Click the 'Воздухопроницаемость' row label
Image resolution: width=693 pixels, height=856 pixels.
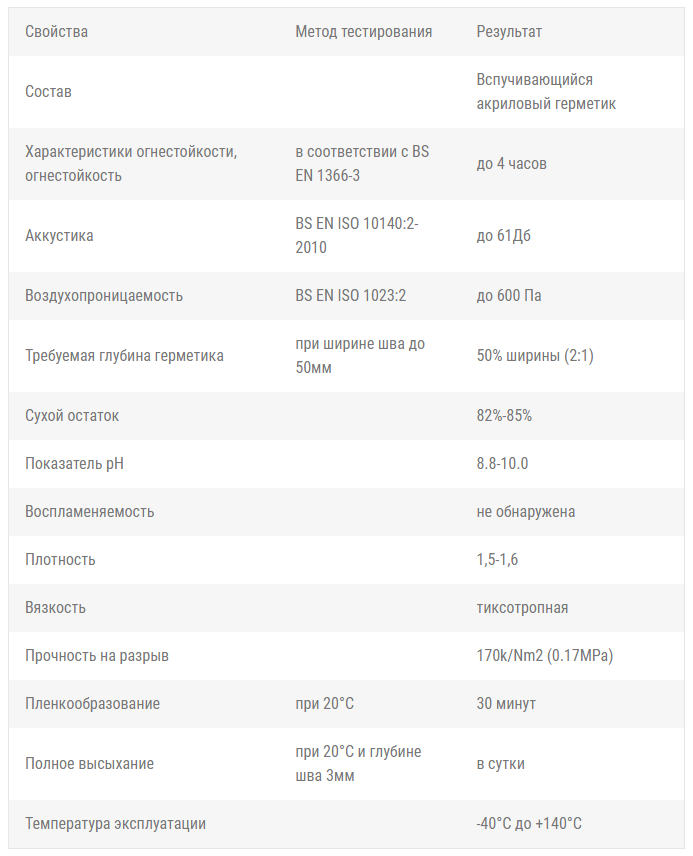tap(104, 295)
